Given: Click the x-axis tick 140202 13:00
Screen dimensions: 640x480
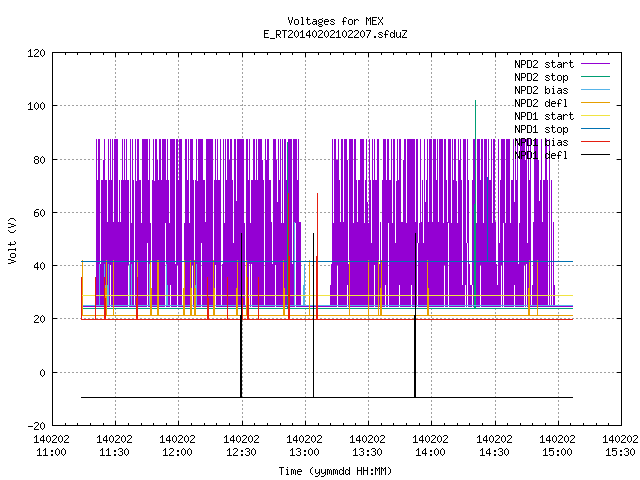Looking at the screenshot, I should tap(304, 446).
